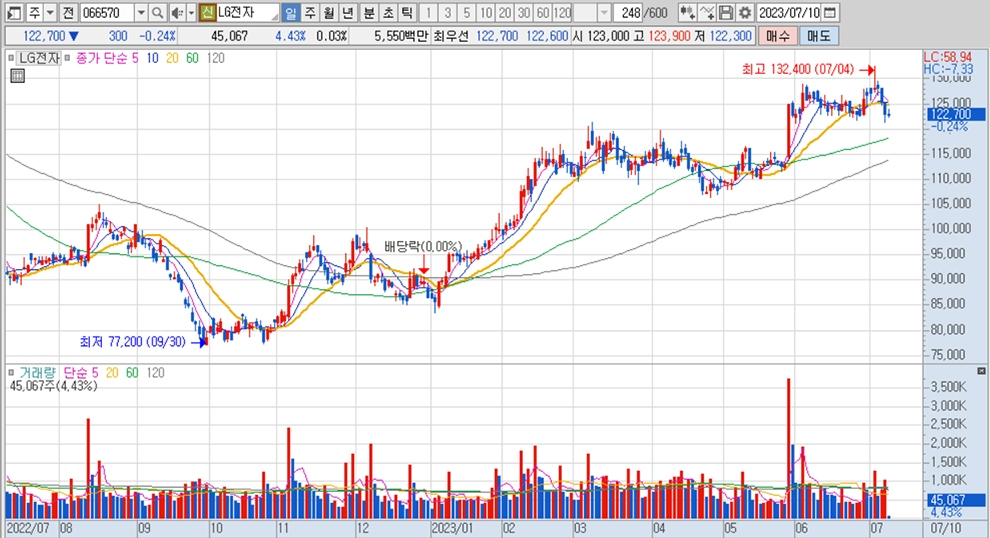Expand the stock code 066570 dropdown
This screenshot has height=538, width=990.
(140, 13)
